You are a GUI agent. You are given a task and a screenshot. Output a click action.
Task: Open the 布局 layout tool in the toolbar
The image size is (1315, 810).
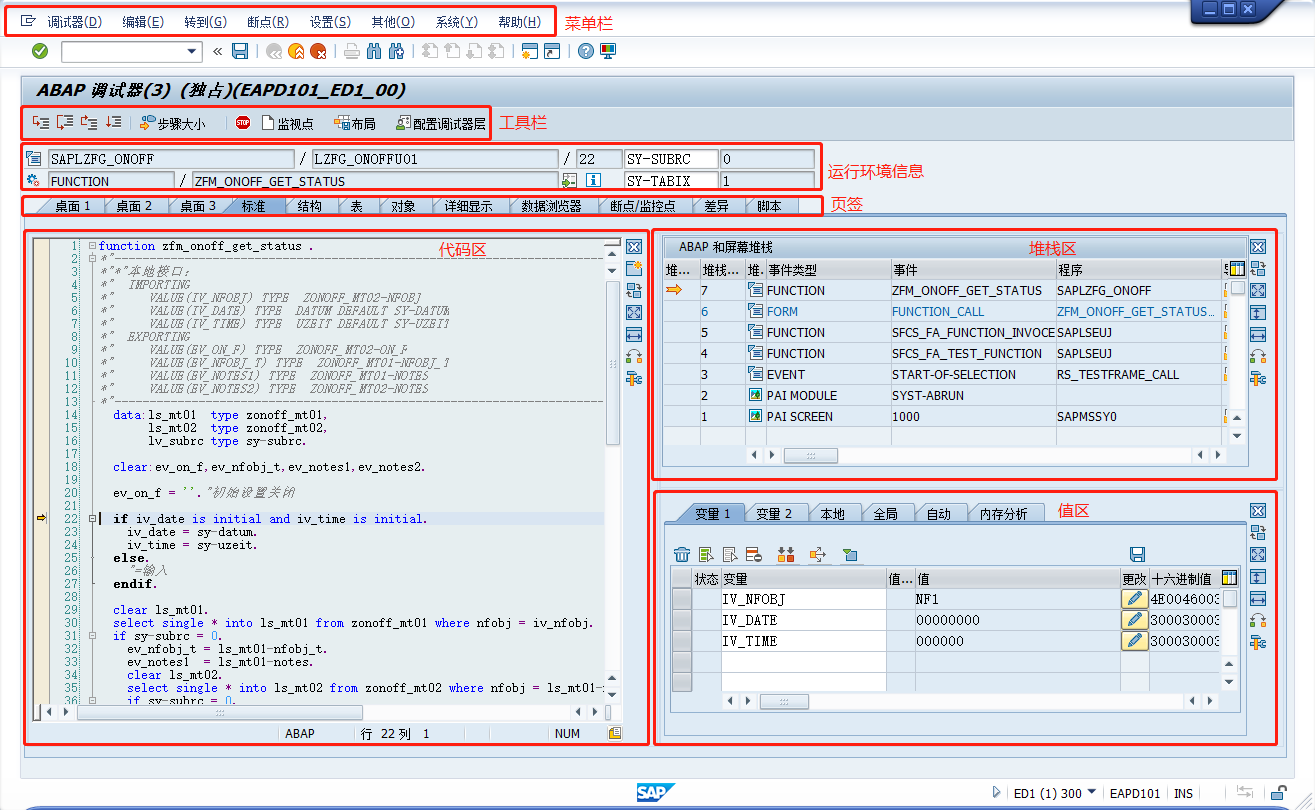pyautogui.click(x=349, y=122)
